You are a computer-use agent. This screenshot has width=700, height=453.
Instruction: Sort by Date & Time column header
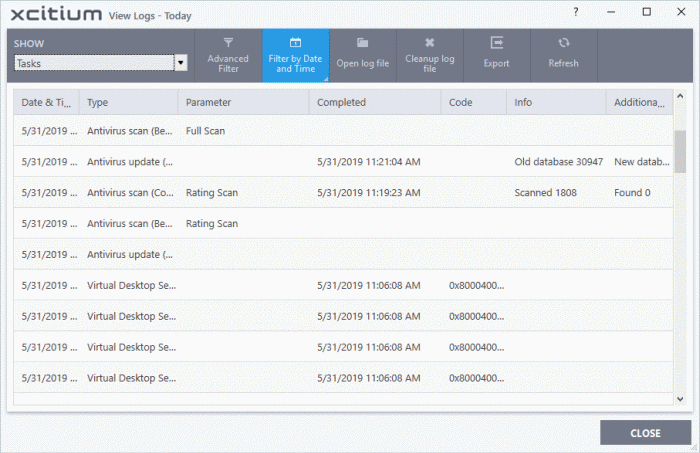46,103
